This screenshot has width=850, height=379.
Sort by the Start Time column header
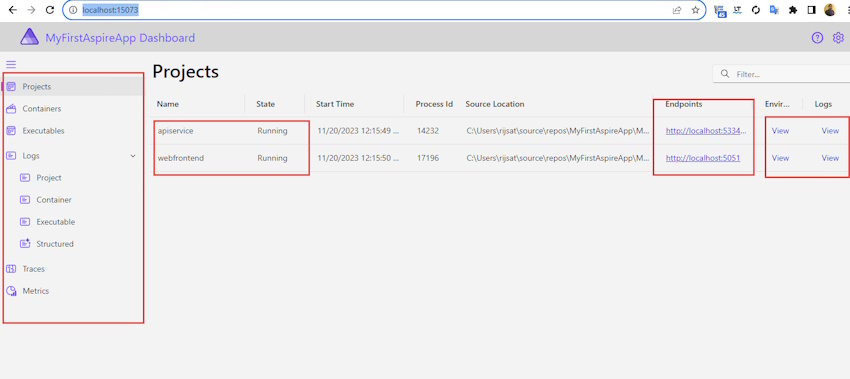pos(335,104)
